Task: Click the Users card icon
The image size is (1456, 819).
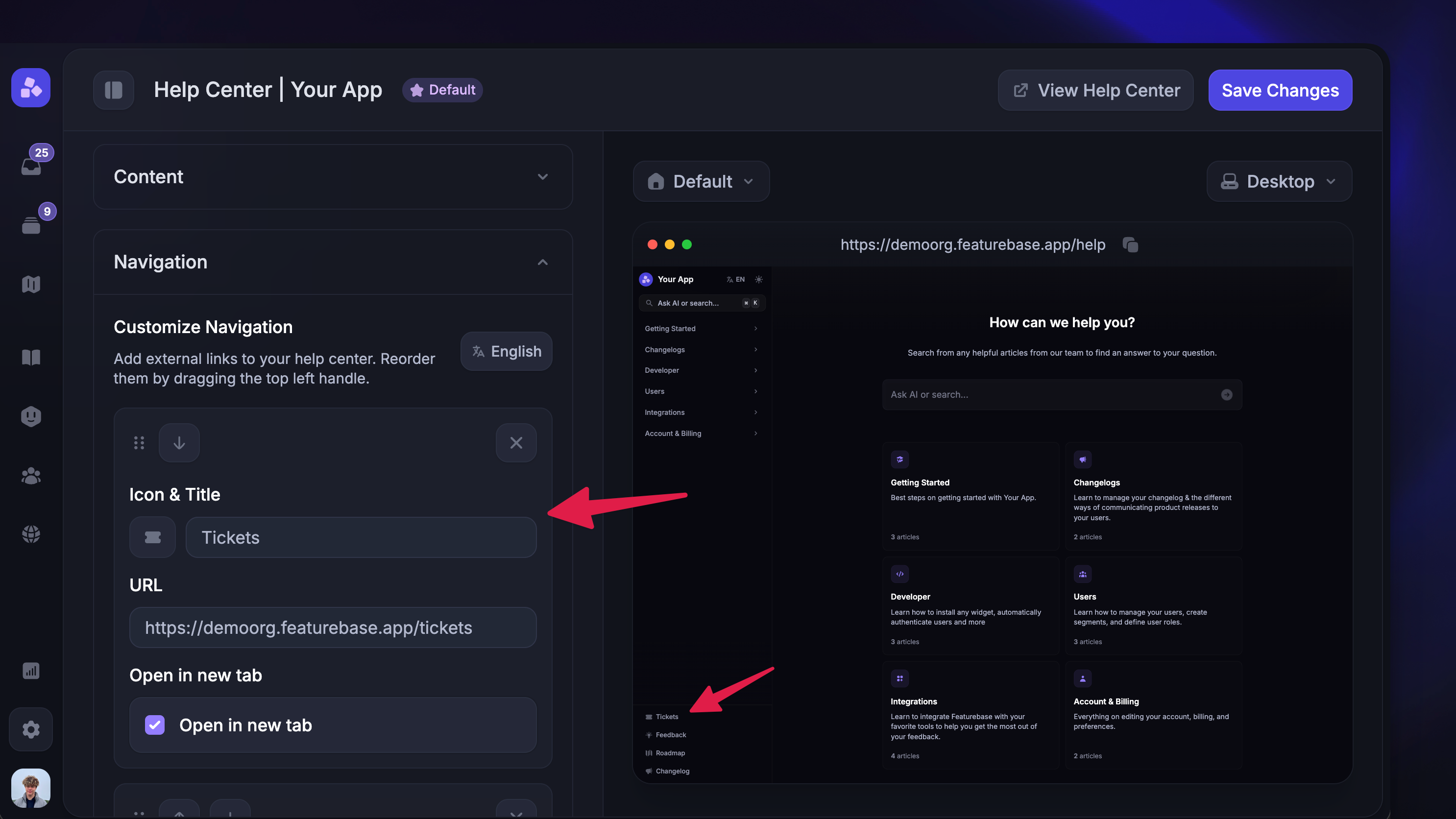Action: pyautogui.click(x=1082, y=574)
